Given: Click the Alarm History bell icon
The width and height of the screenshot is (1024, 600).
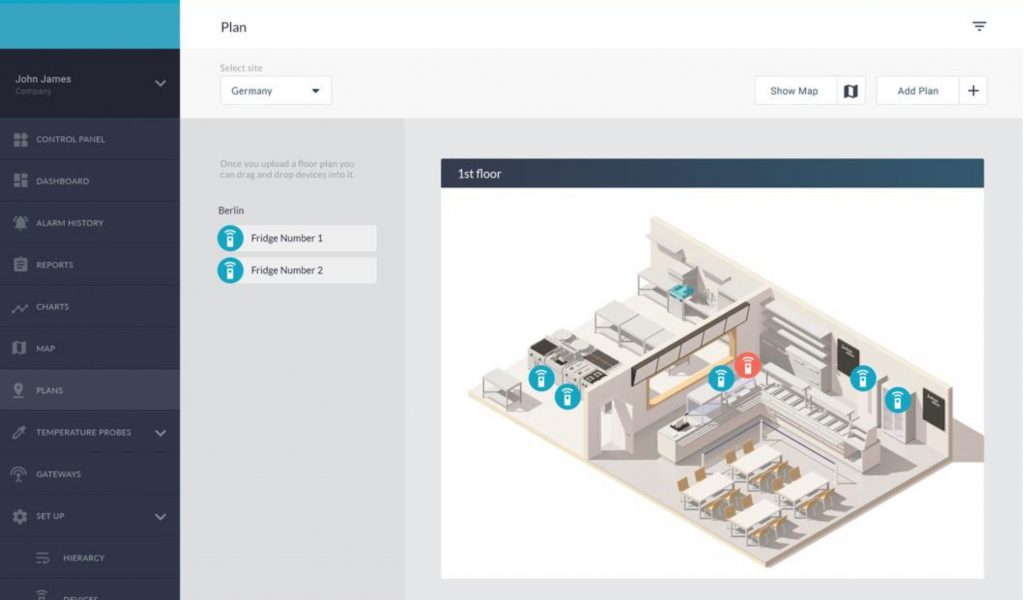Looking at the screenshot, I should 20,223.
